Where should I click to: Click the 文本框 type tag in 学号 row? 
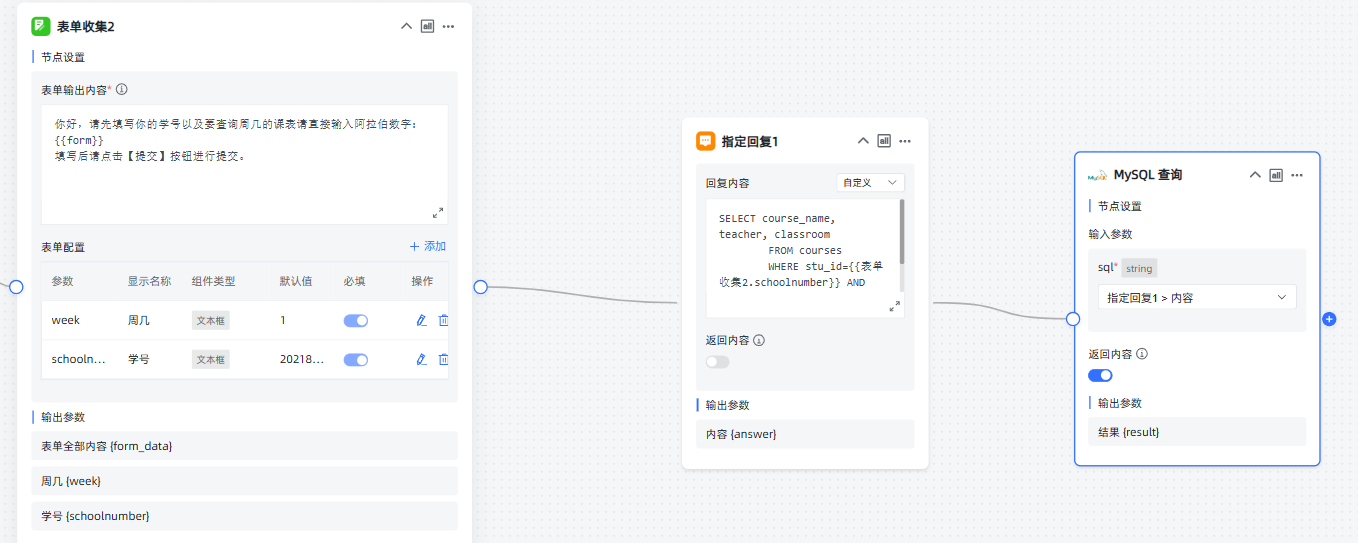211,359
